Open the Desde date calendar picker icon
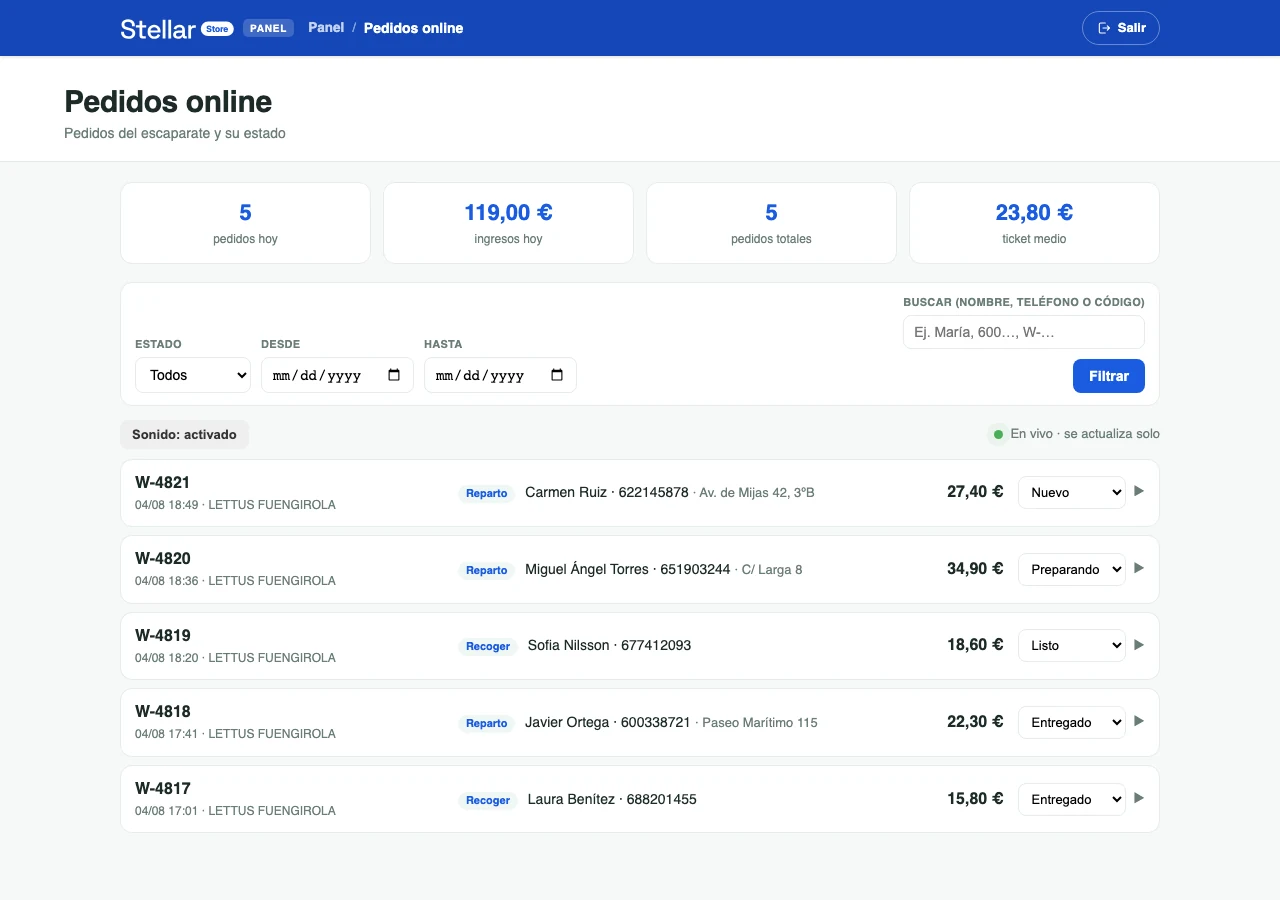This screenshot has height=900, width=1280. (394, 375)
